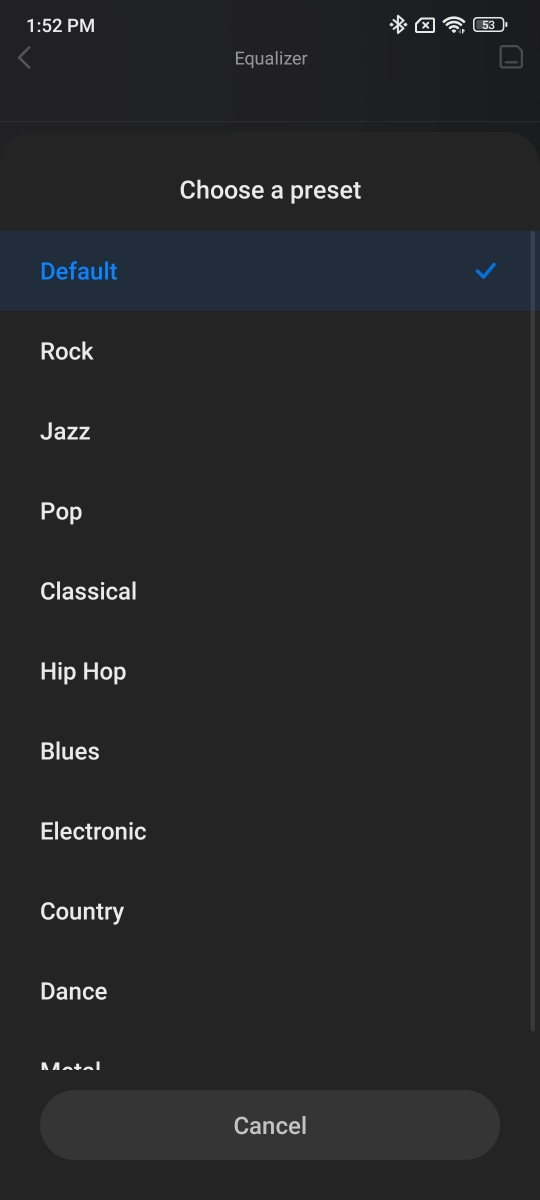Select the partially visible Metal preset
The width and height of the screenshot is (540, 1200).
270,1051
